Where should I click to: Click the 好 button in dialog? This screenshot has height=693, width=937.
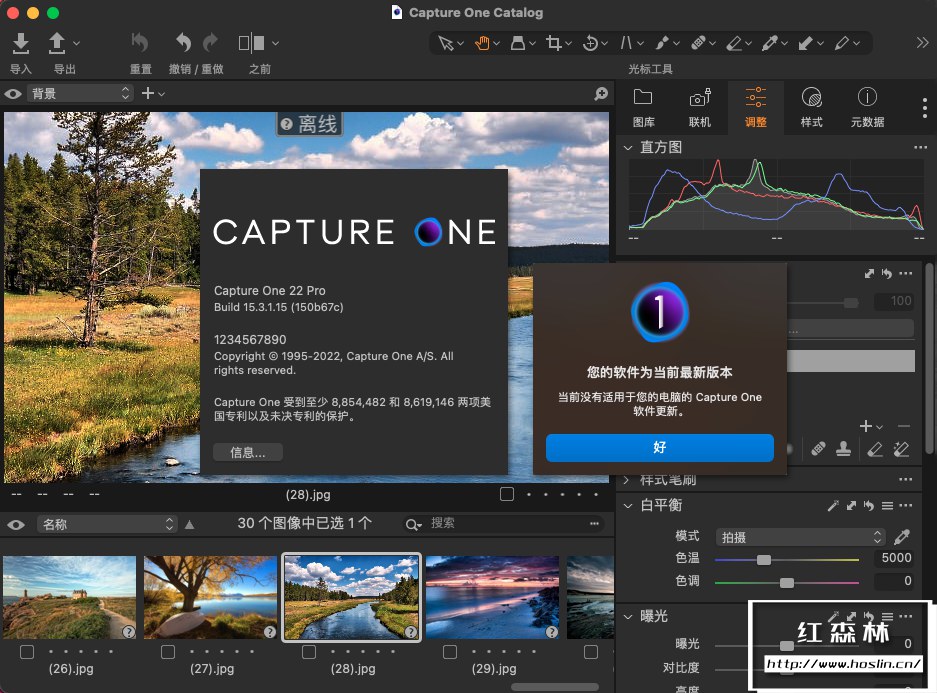coord(659,447)
